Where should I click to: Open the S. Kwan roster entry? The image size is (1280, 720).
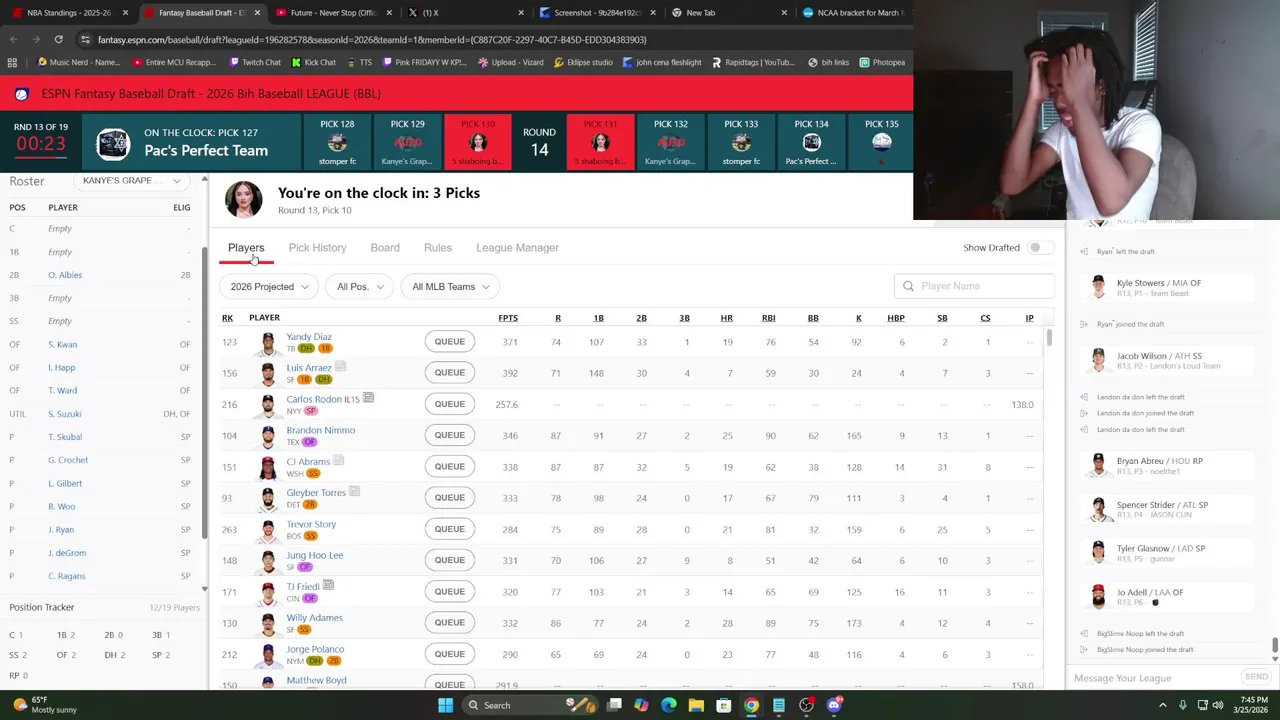62,344
